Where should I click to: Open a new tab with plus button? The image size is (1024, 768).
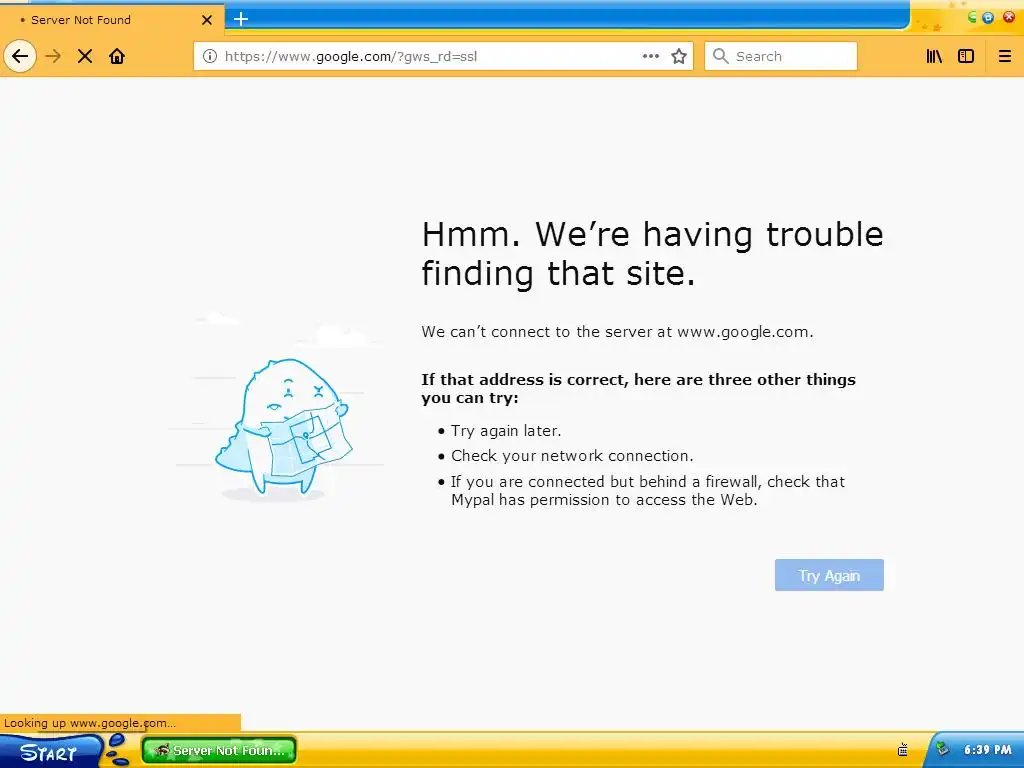241,19
